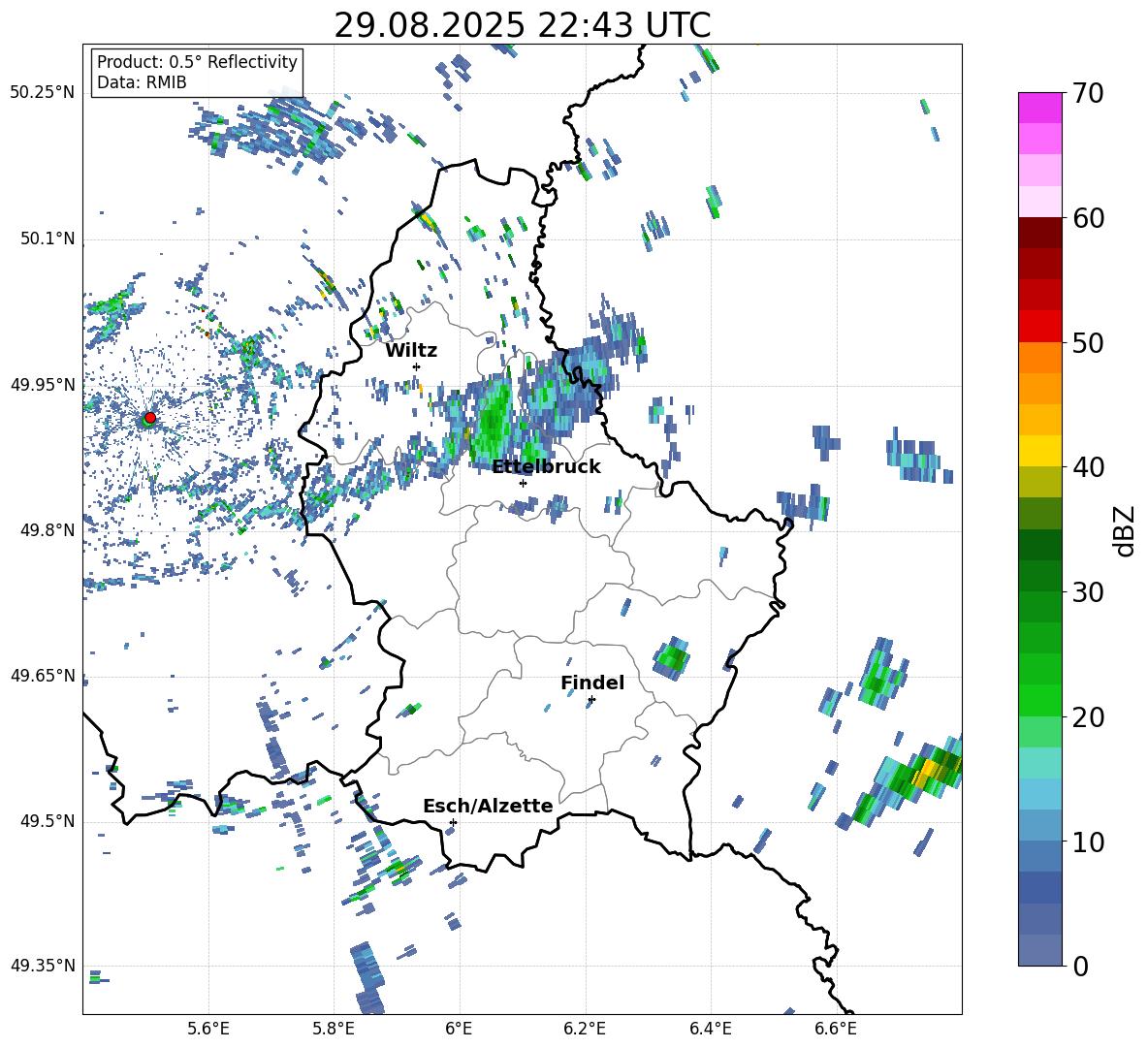Click the 49.5°N latitude label
Viewport: 1148px width, 1048px height.
point(48,820)
